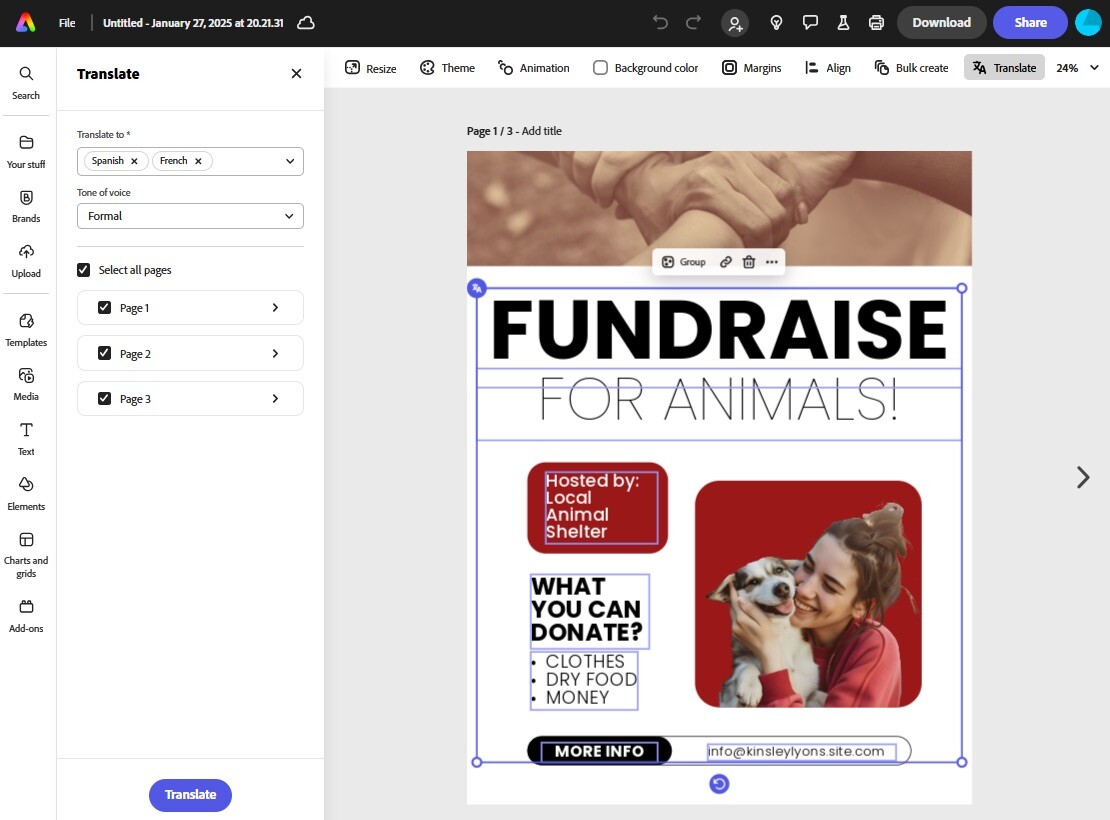Open the comments panel icon
The width and height of the screenshot is (1110, 820).
click(810, 22)
